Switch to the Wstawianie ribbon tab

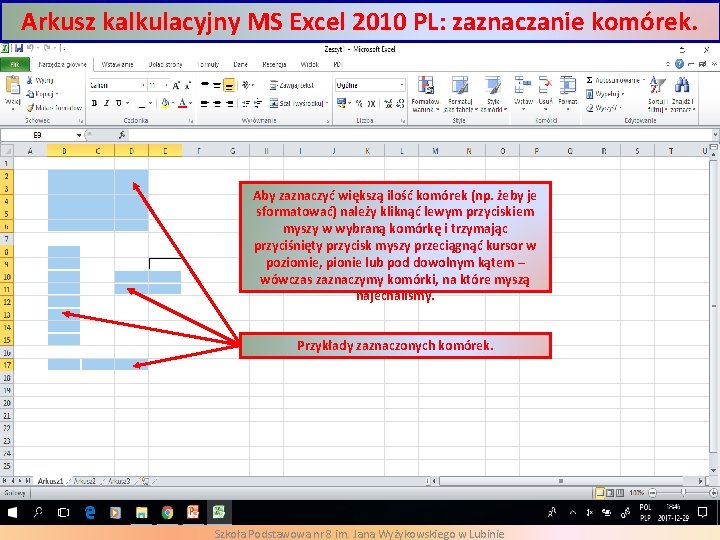tap(117, 64)
